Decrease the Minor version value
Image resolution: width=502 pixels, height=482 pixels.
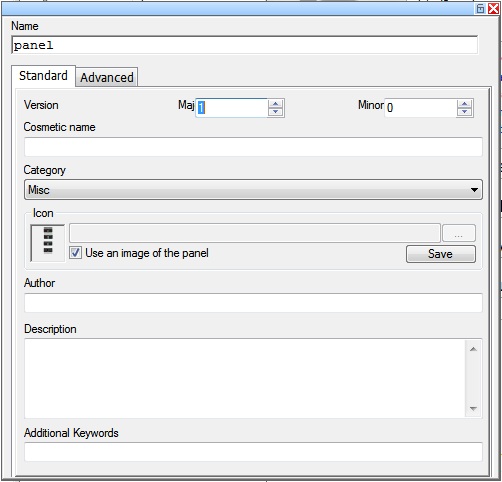(x=465, y=112)
